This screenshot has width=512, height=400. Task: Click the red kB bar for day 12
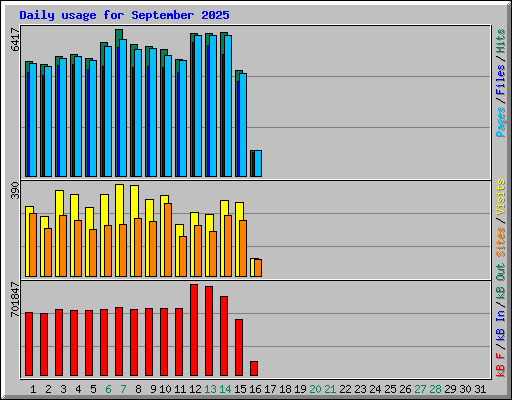pos(194,330)
